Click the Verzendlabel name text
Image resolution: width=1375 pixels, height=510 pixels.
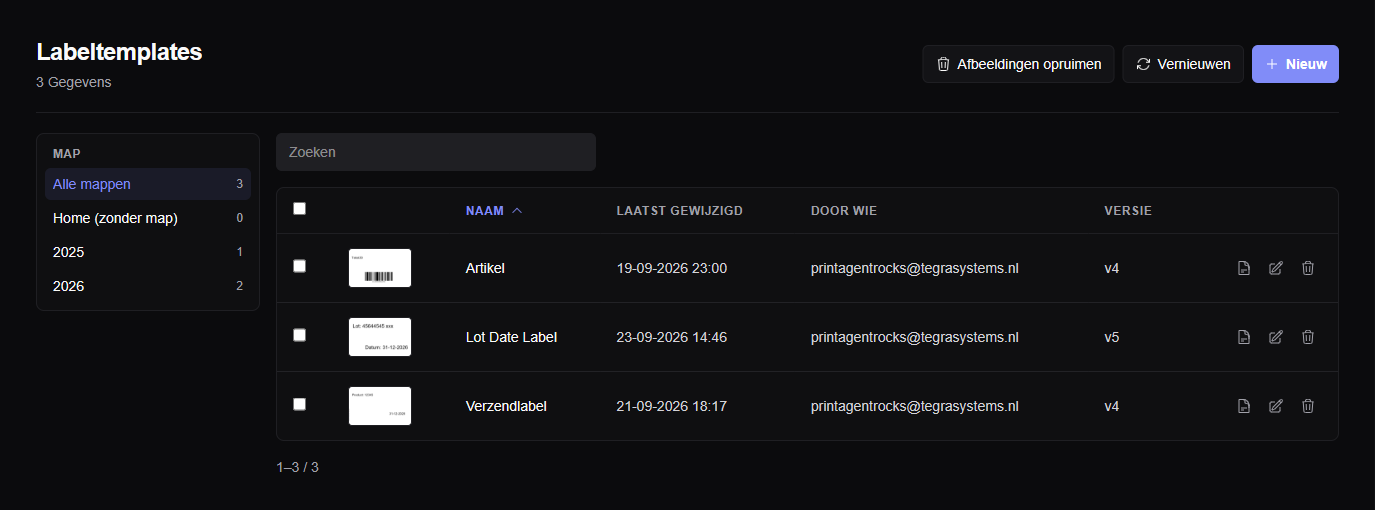[x=506, y=406]
